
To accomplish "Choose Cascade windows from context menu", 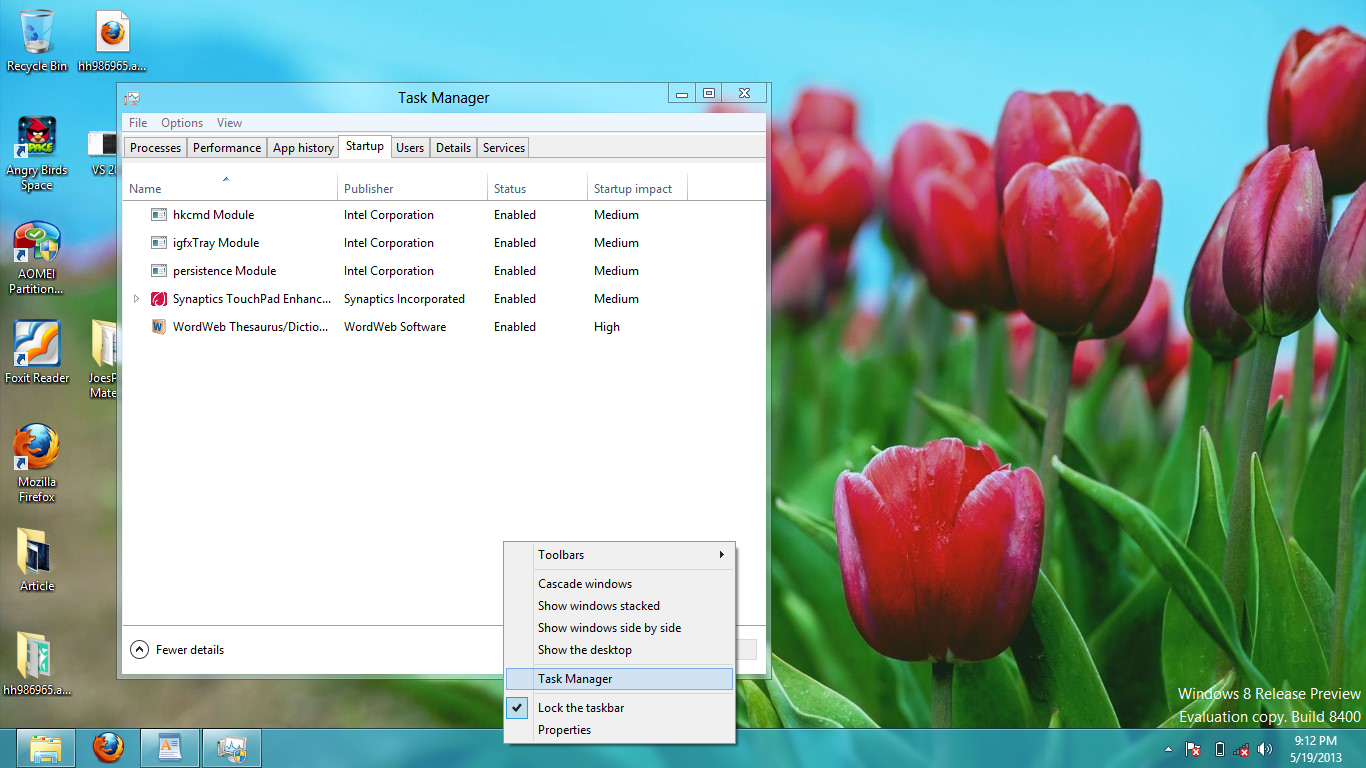I will (619, 584).
